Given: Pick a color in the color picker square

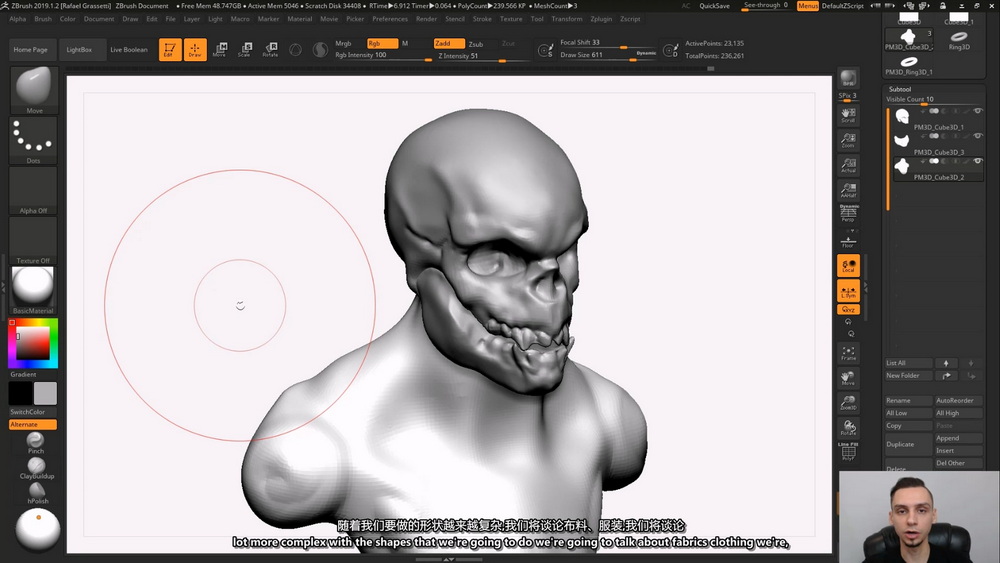Looking at the screenshot, I should pos(33,343).
